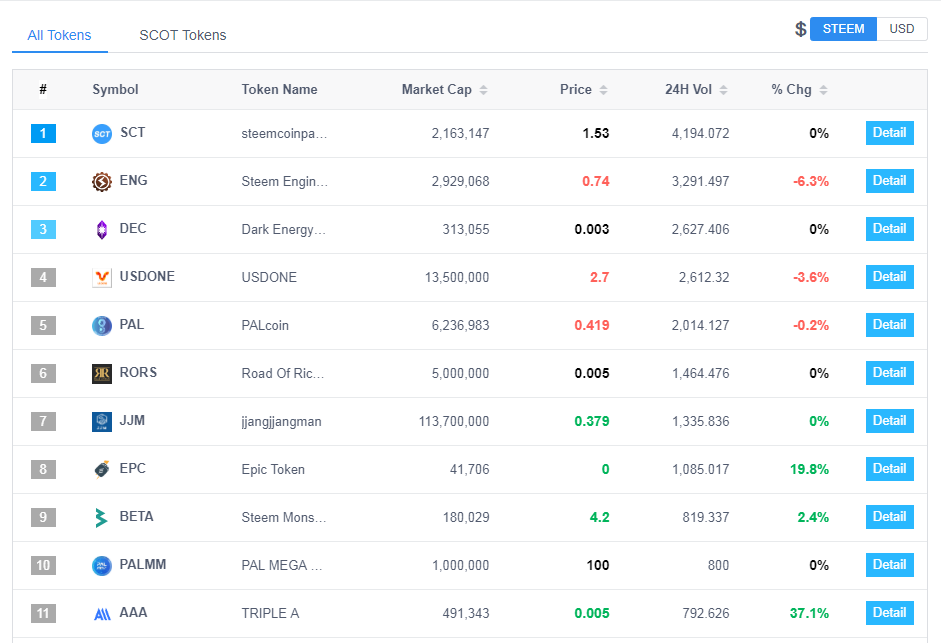Show Detail for the RORS token
The height and width of the screenshot is (643, 941).
point(889,373)
